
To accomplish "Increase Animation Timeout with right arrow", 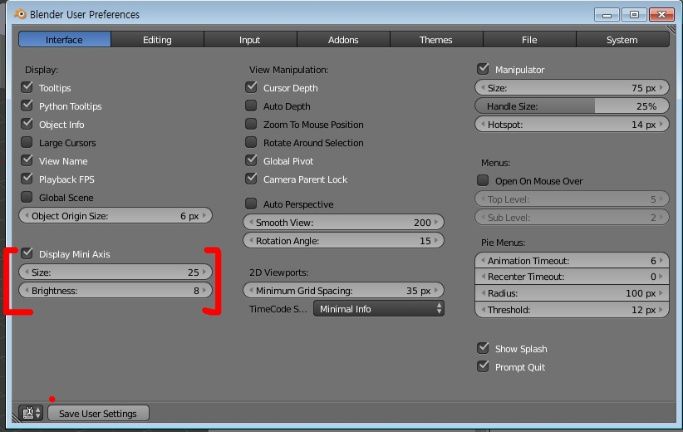I will point(661,260).
